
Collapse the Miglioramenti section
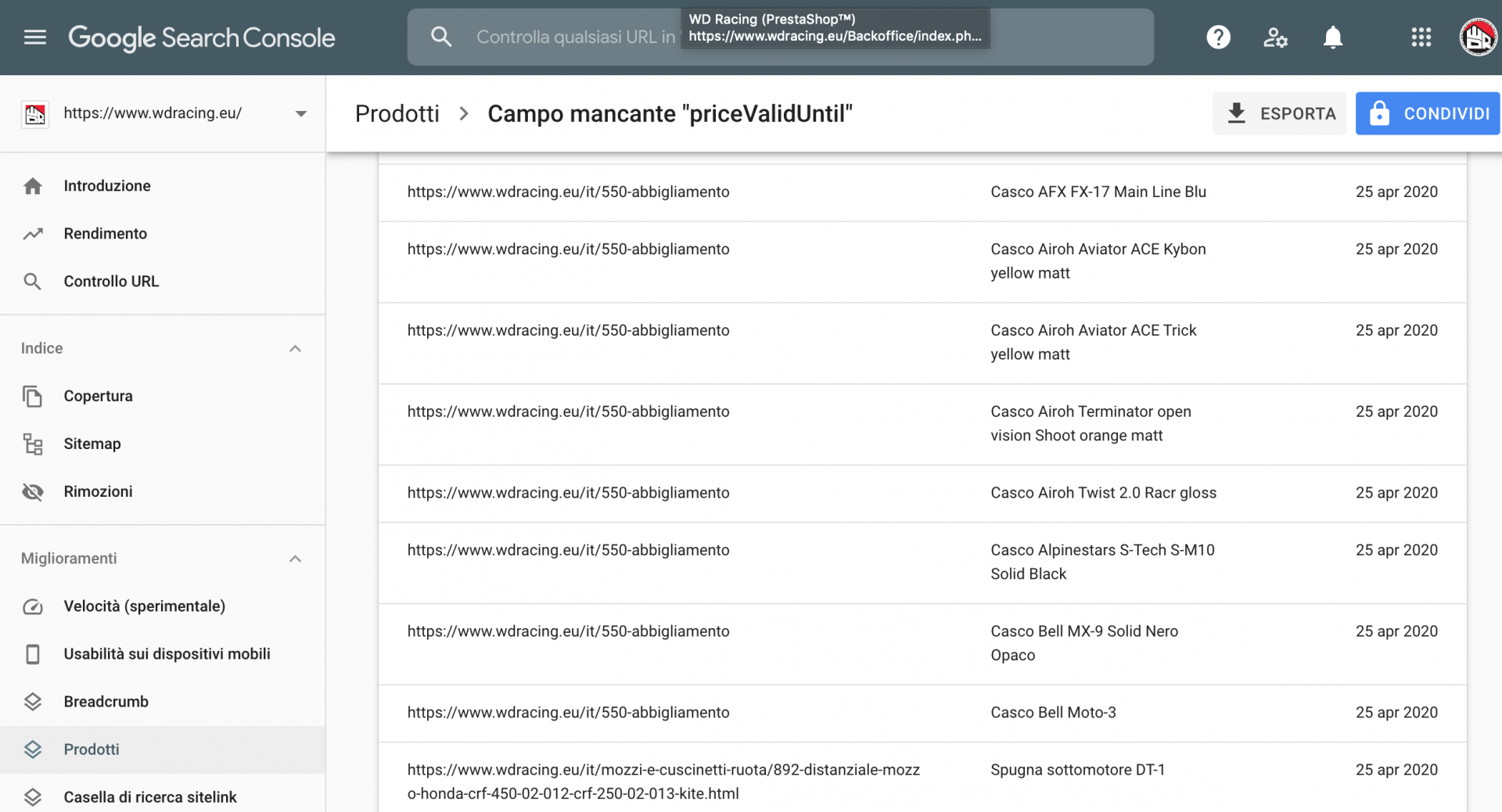point(295,559)
